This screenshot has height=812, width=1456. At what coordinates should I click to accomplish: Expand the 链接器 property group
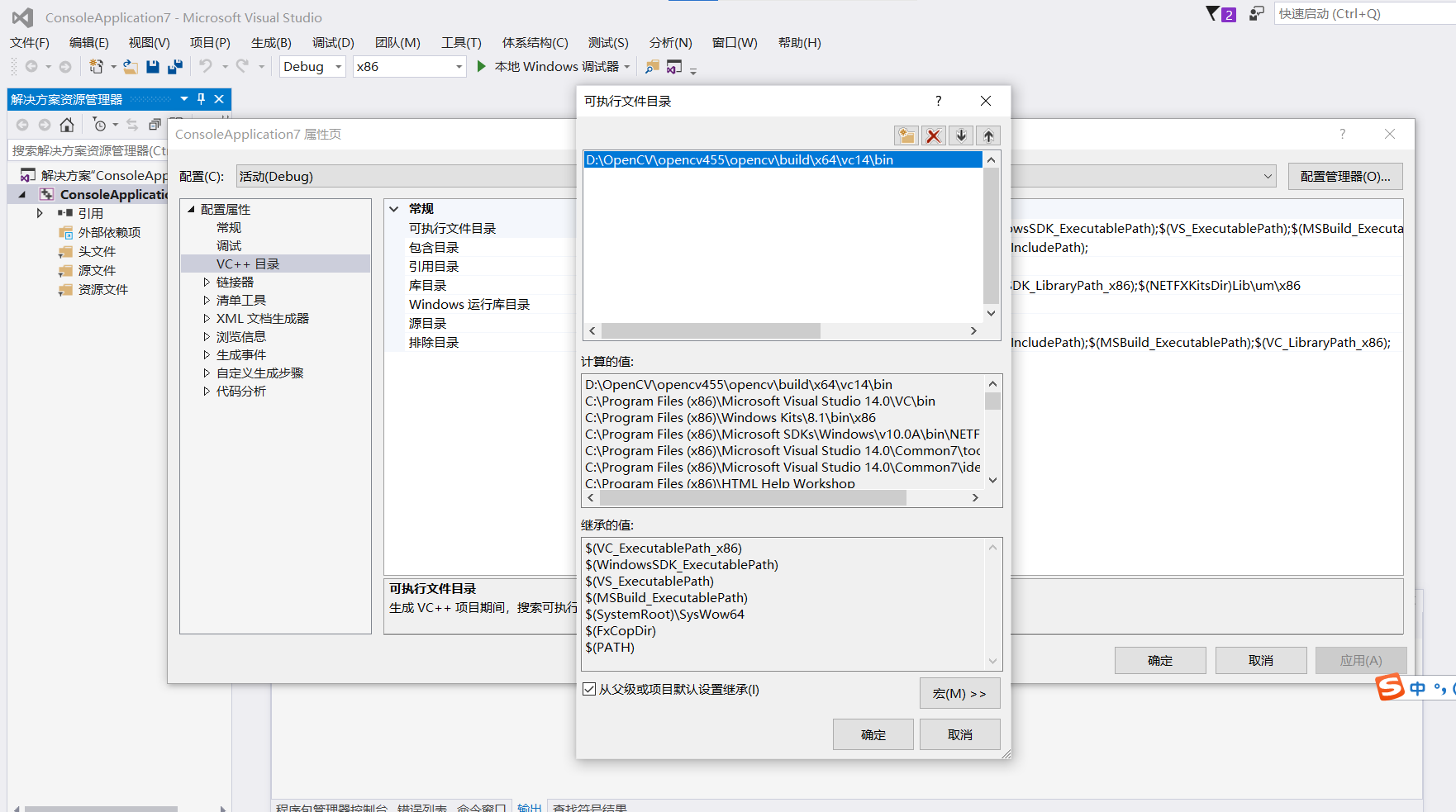[207, 282]
